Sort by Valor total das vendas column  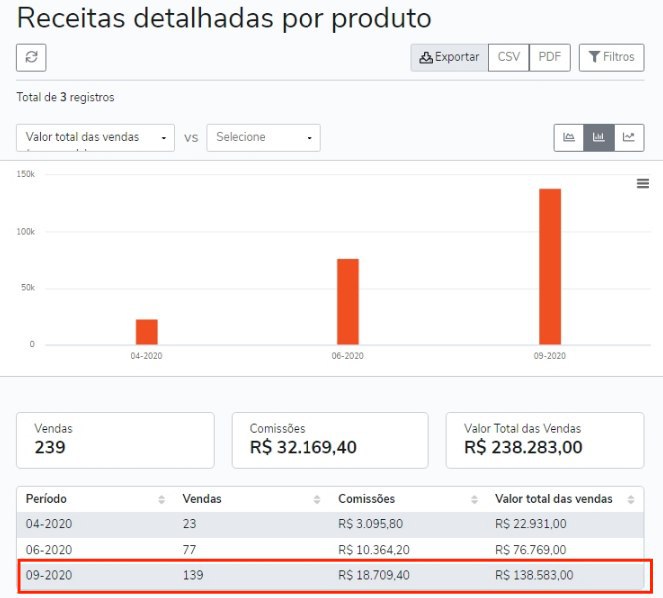pos(565,499)
